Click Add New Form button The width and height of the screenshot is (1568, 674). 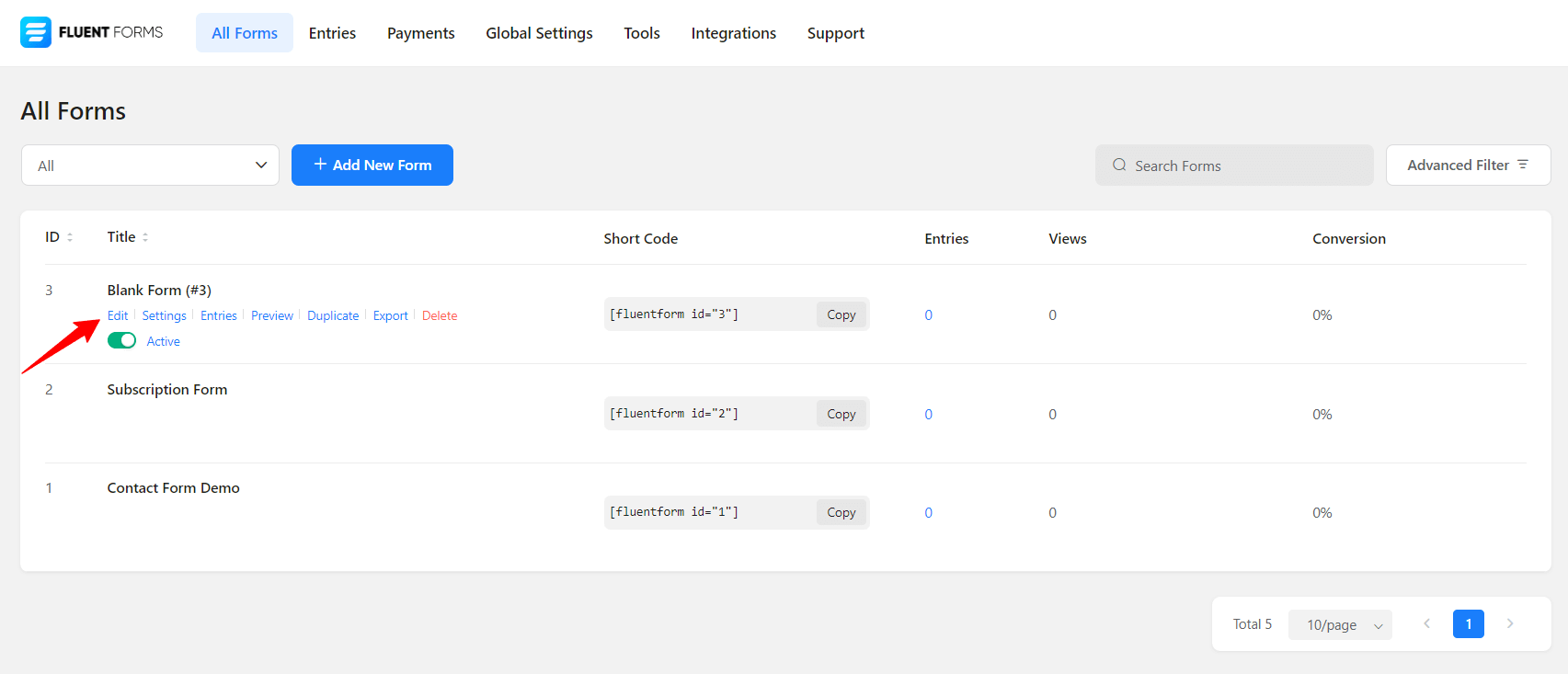click(372, 166)
